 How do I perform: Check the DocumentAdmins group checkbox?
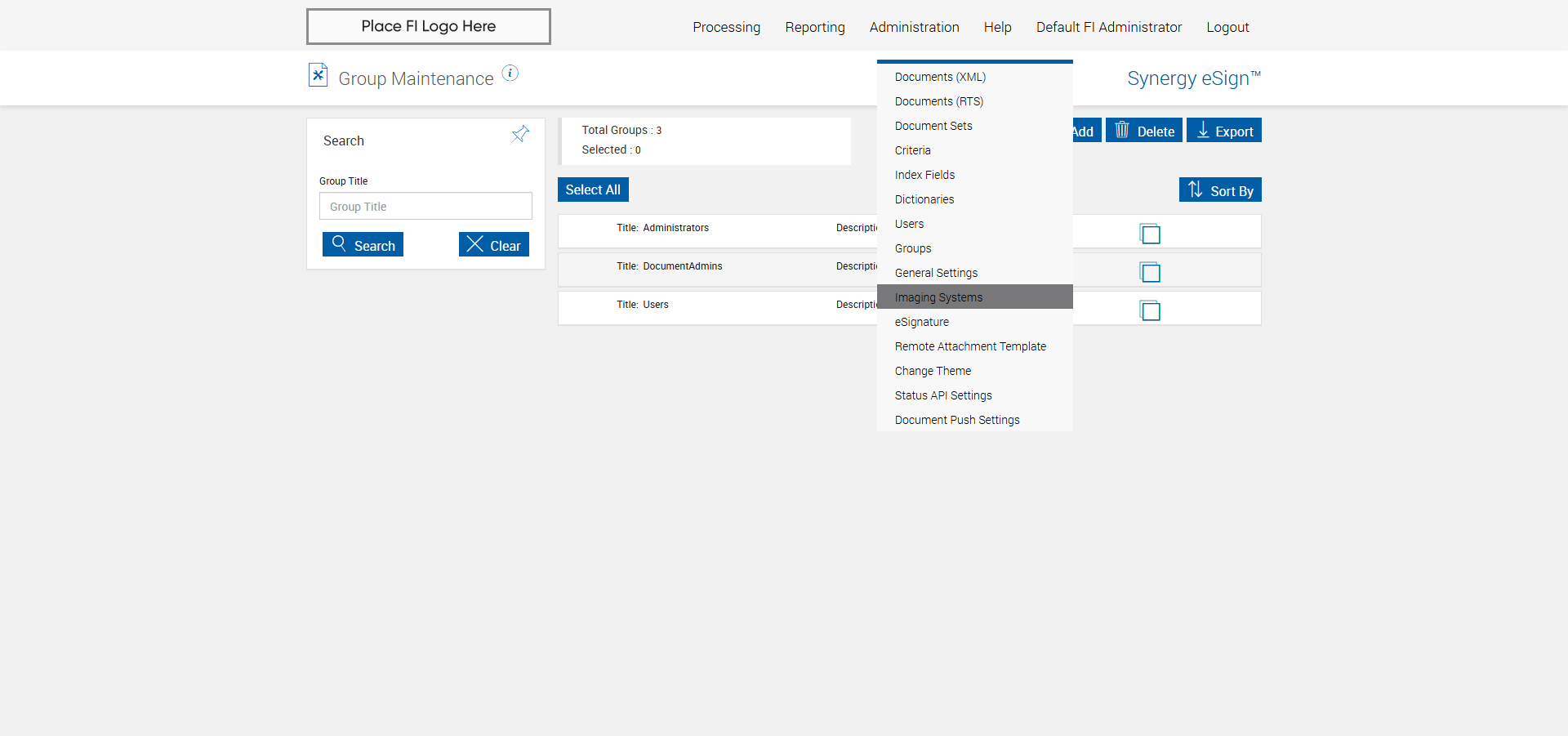[x=1150, y=272]
